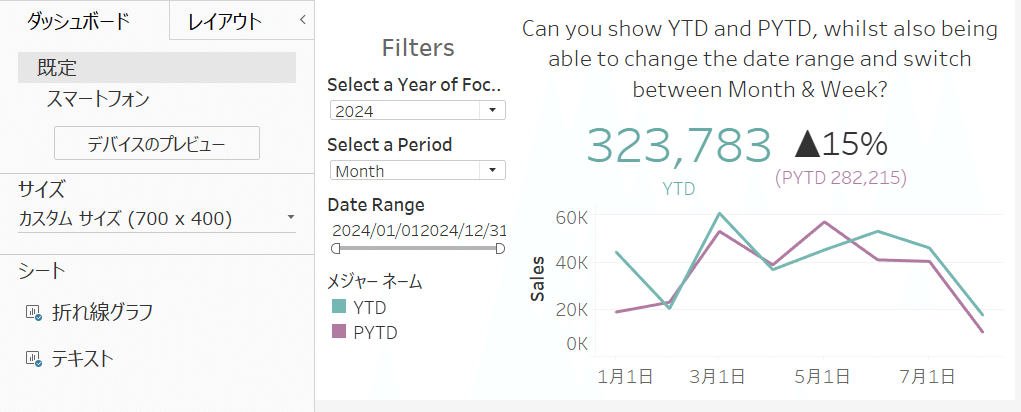
Task: Click the 323,783 YTD total
Action: click(678, 146)
